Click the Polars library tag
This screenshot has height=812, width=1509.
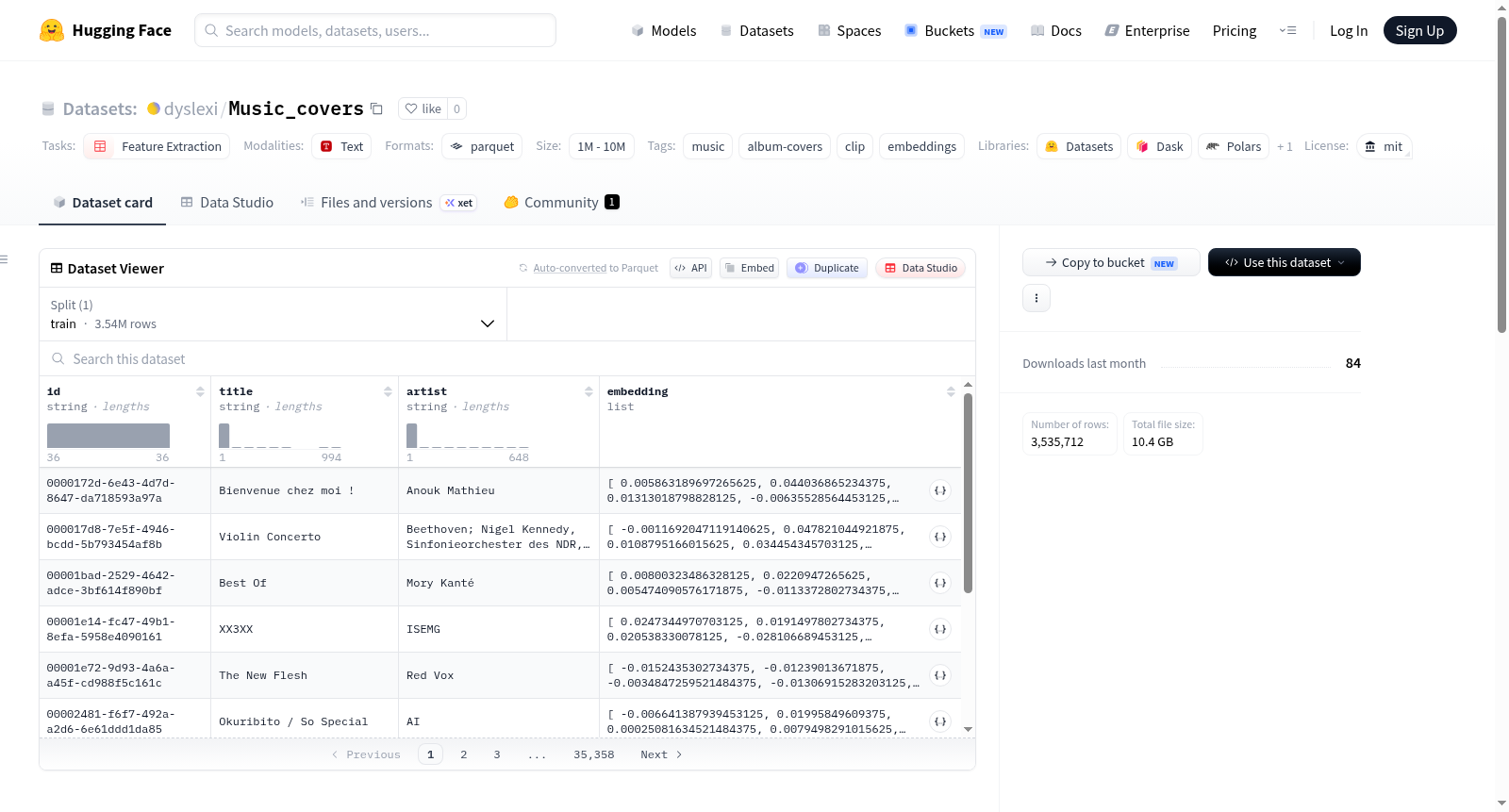(x=1234, y=146)
